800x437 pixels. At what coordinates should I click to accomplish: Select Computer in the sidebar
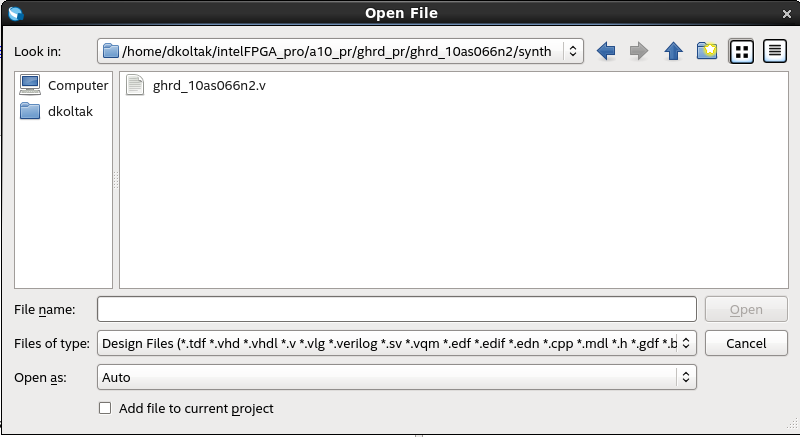[65, 86]
